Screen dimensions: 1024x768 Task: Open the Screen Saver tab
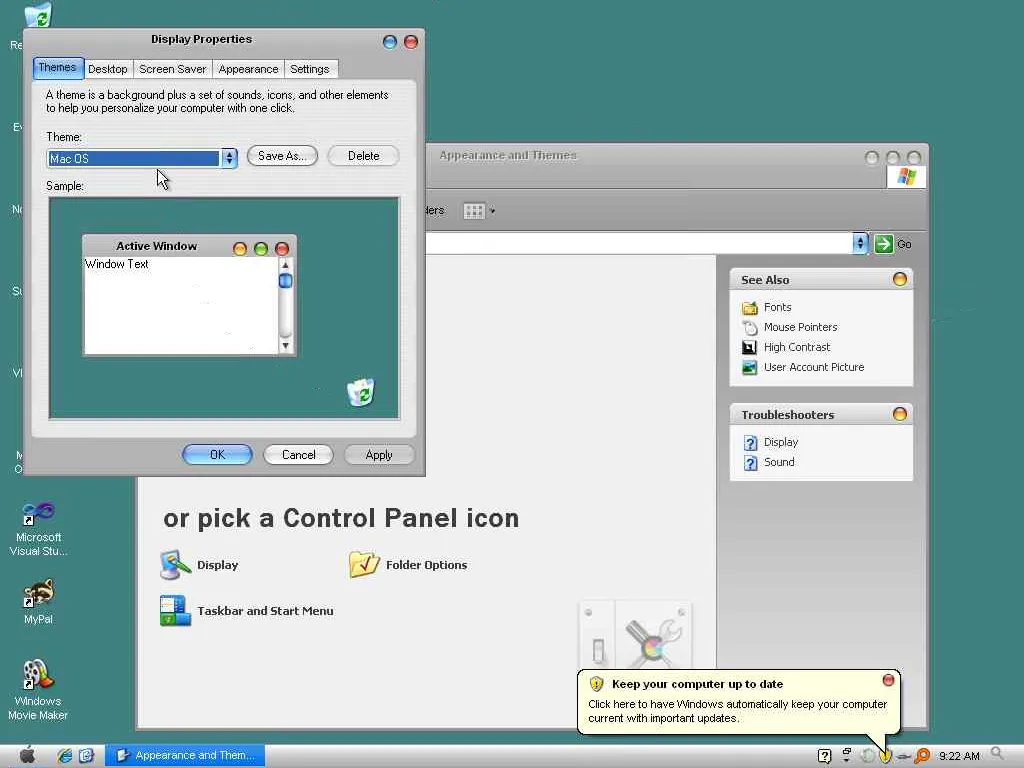[x=172, y=69]
